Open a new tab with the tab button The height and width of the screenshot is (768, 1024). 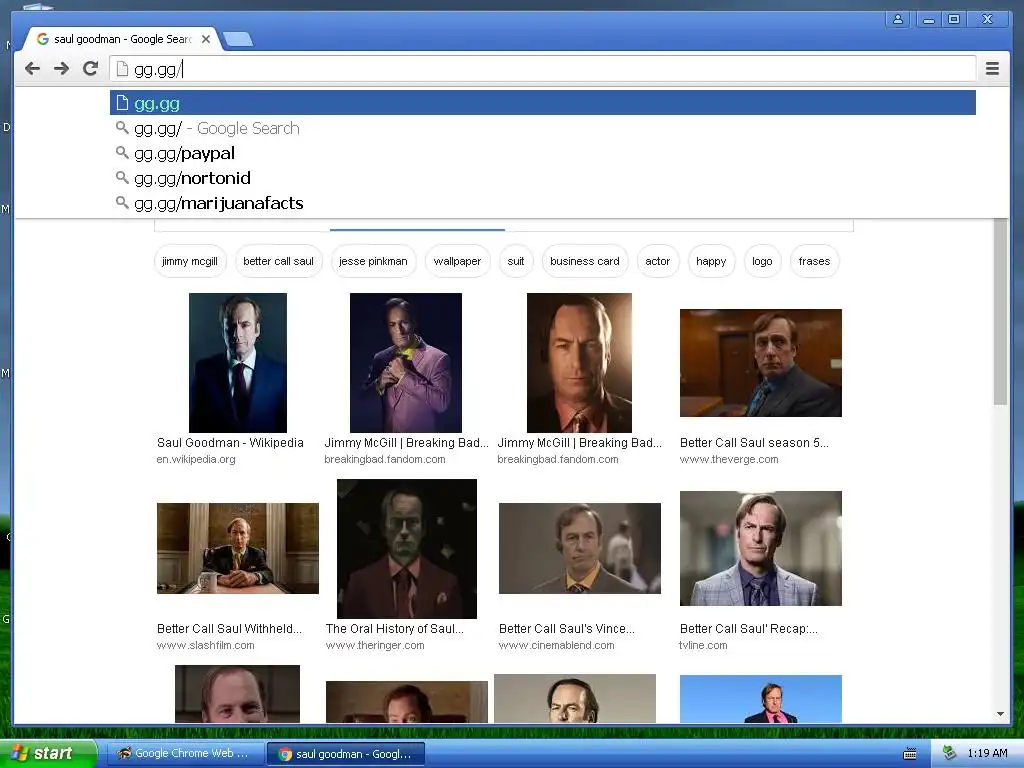238,40
